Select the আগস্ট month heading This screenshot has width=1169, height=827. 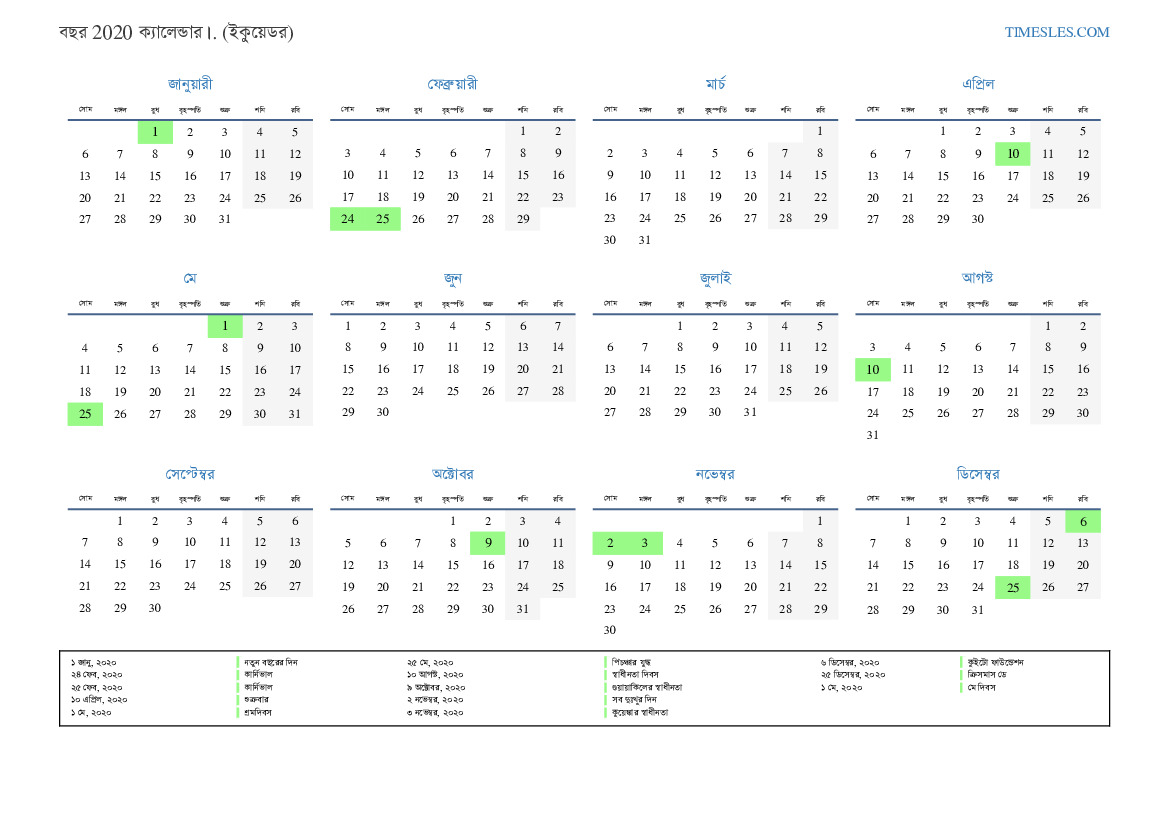[x=977, y=277]
